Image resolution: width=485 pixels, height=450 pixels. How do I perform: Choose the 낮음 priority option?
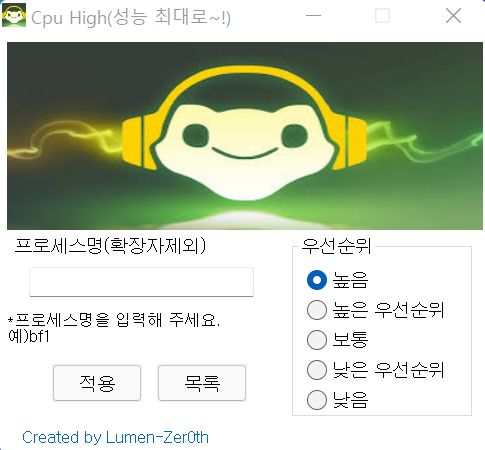point(317,400)
